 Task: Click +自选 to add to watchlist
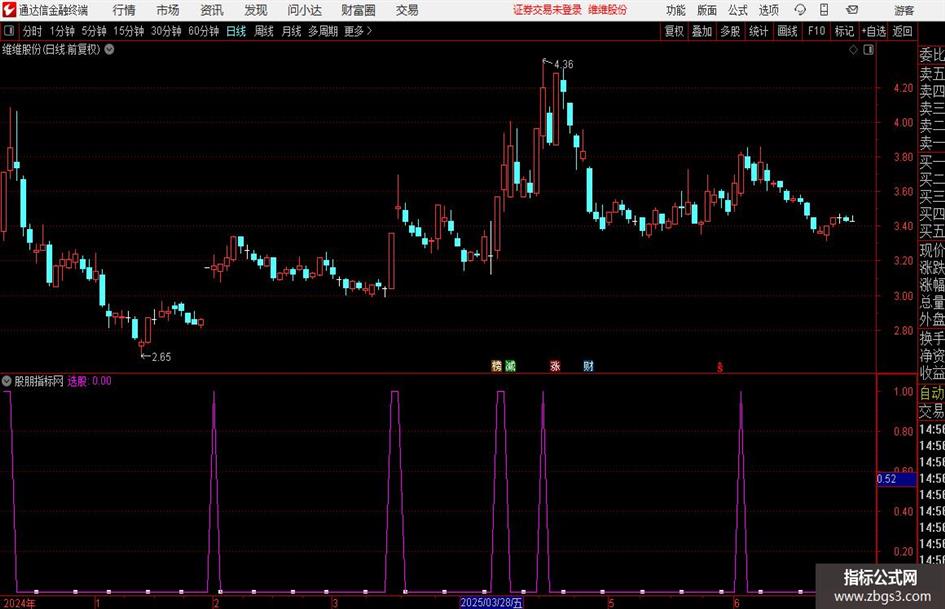point(874,31)
